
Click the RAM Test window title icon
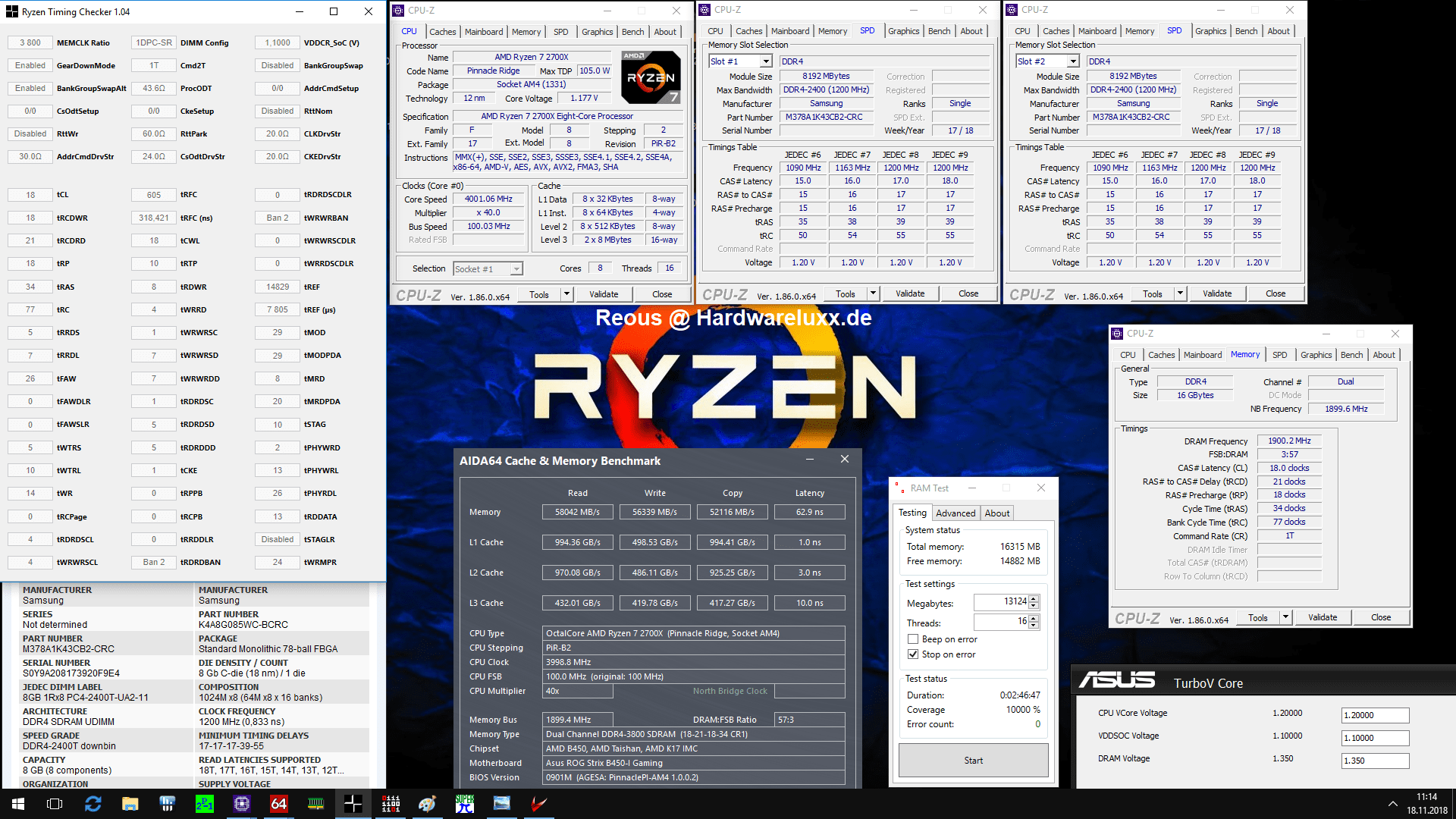pos(899,488)
